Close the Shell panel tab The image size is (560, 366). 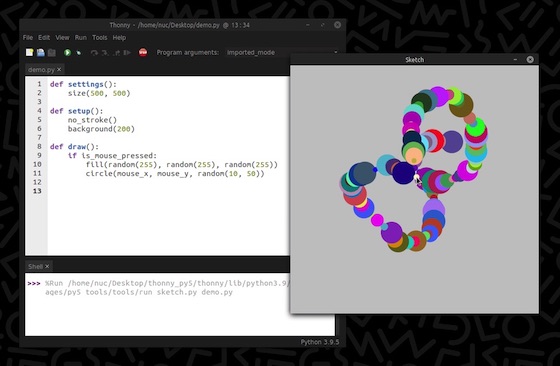[x=47, y=266]
